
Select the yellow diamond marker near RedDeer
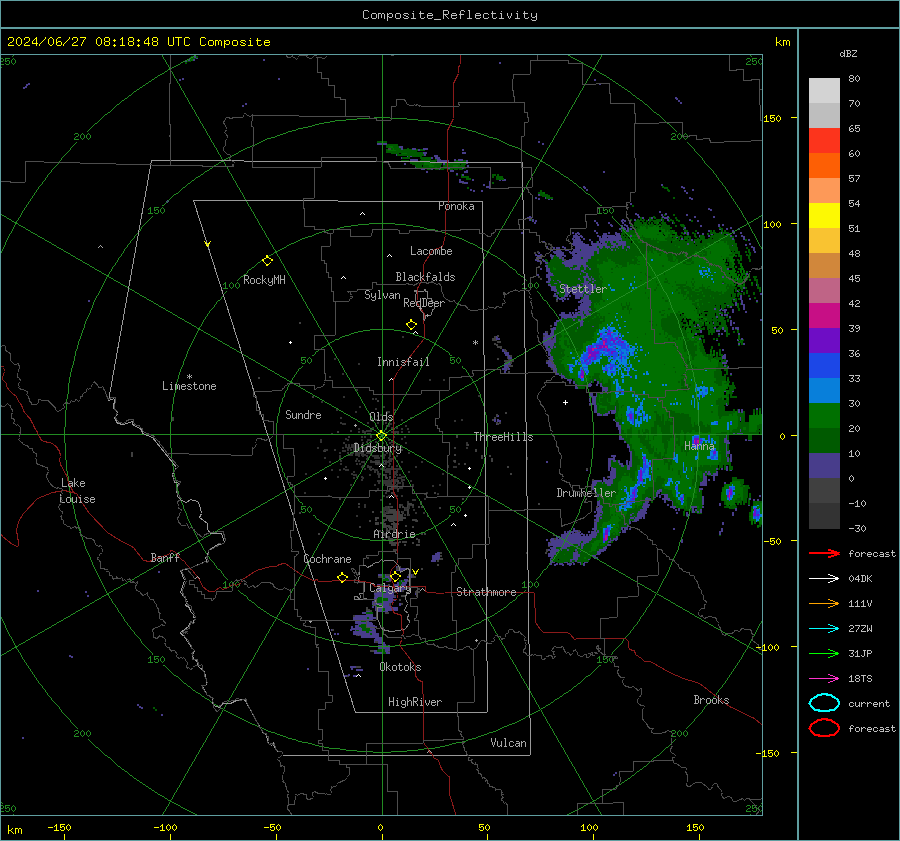(x=411, y=325)
